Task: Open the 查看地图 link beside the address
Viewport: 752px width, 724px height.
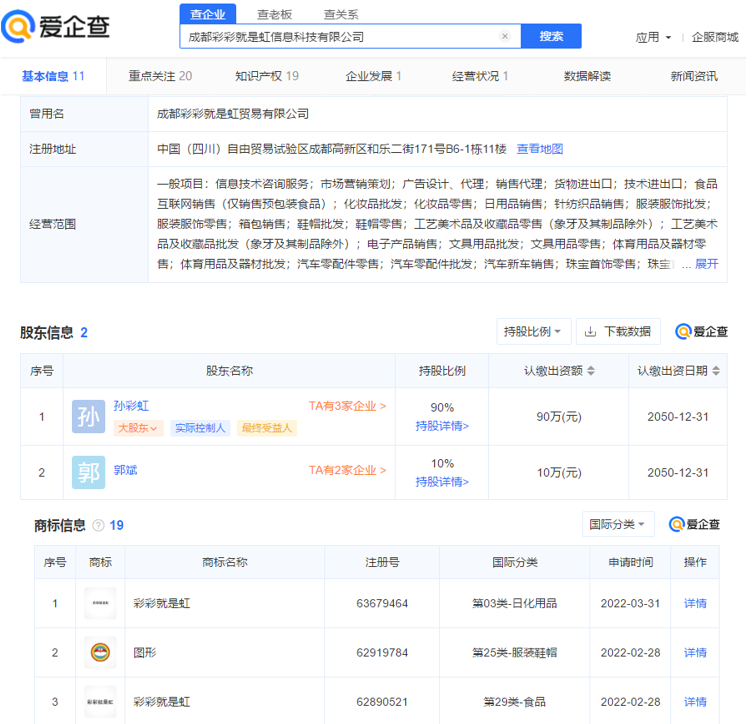Action: click(x=539, y=149)
